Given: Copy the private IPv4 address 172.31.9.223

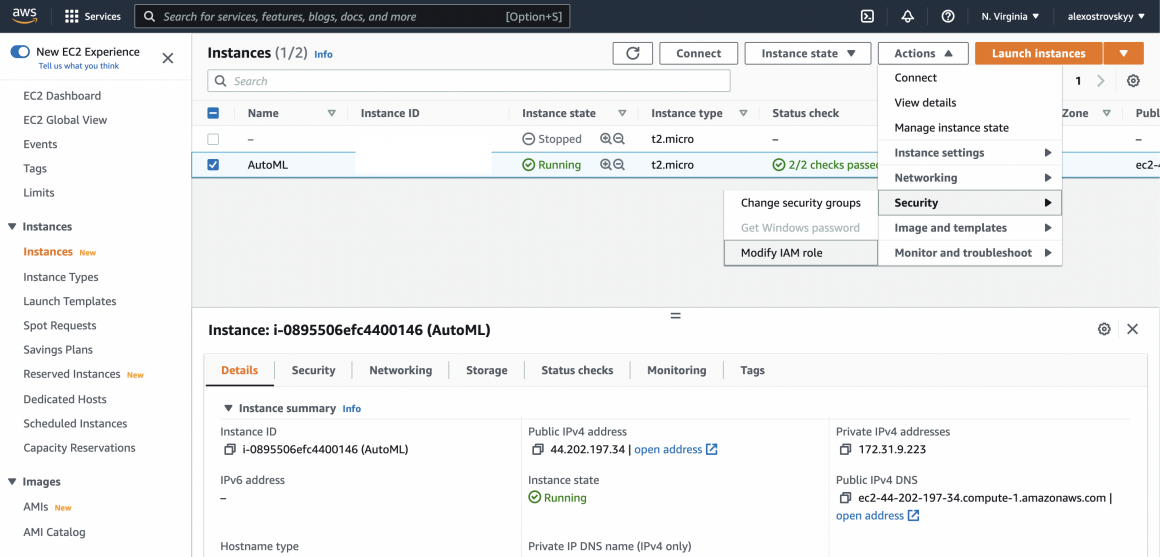Looking at the screenshot, I should click(845, 450).
